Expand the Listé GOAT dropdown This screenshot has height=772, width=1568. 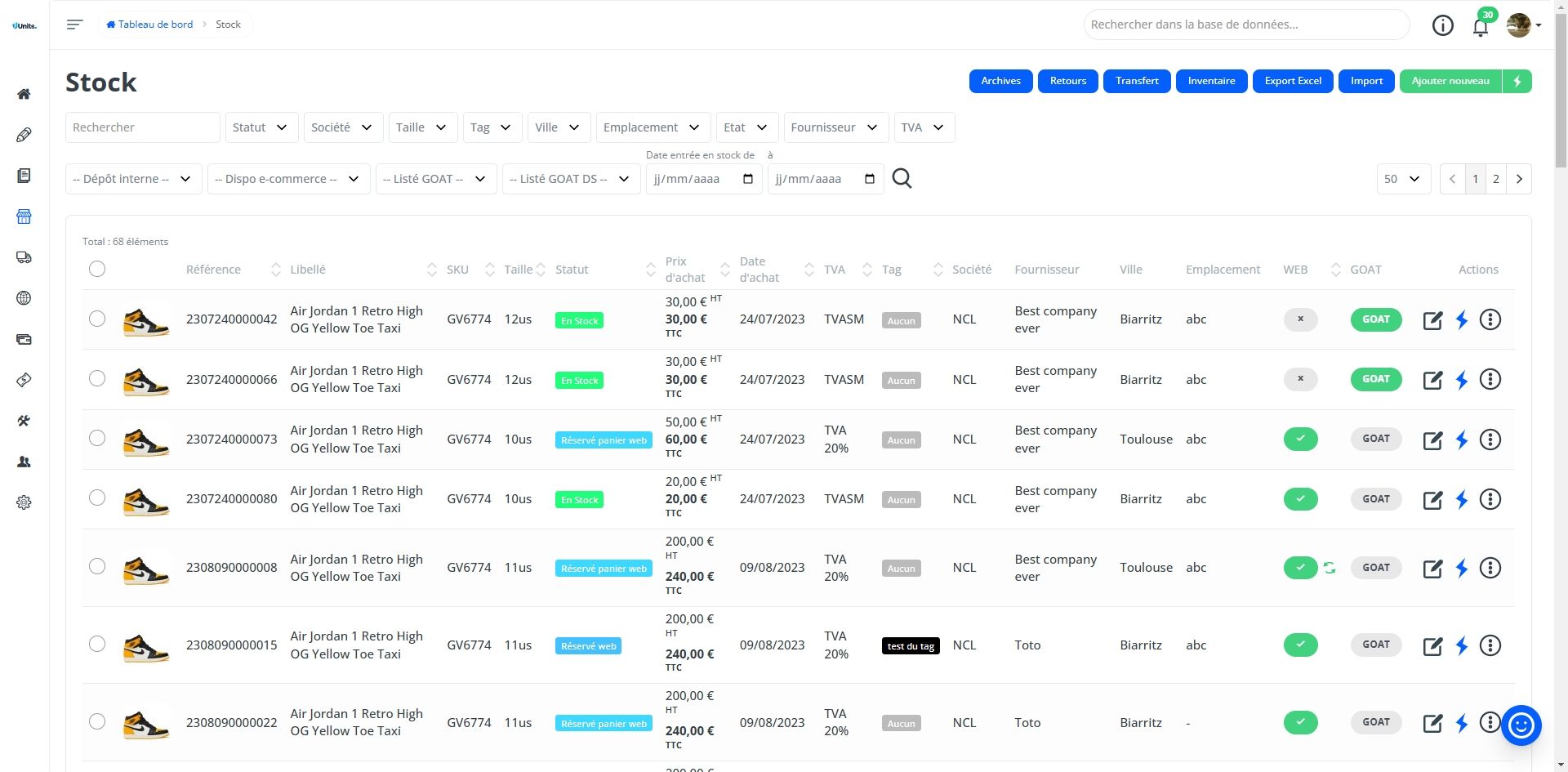pos(436,179)
